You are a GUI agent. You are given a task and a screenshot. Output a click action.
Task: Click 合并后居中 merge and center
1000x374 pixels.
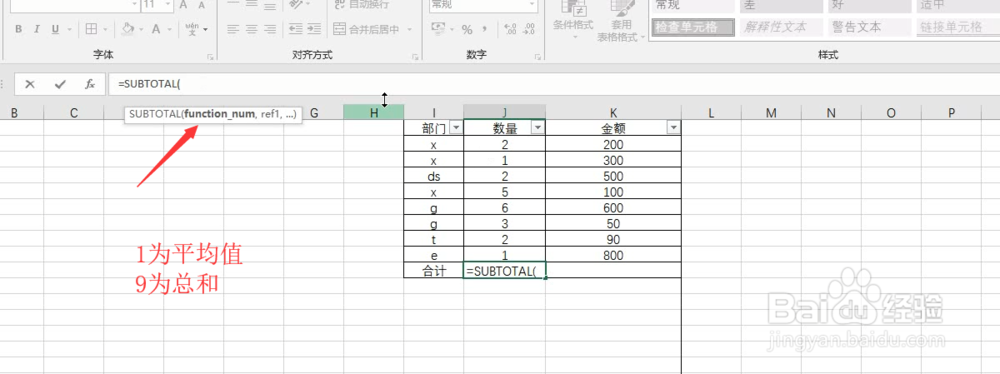tap(367, 29)
